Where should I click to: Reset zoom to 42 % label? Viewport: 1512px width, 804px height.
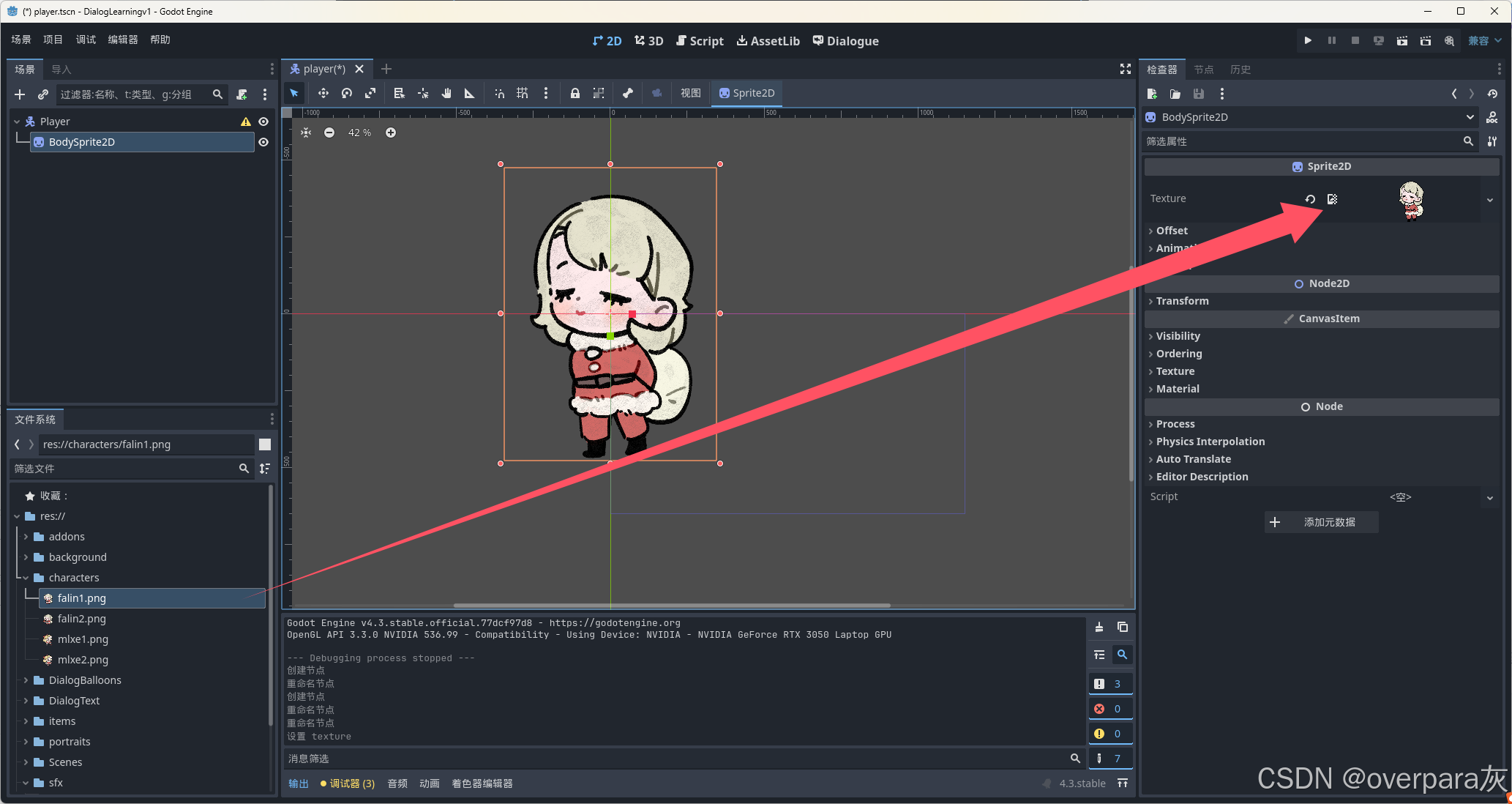tap(359, 133)
